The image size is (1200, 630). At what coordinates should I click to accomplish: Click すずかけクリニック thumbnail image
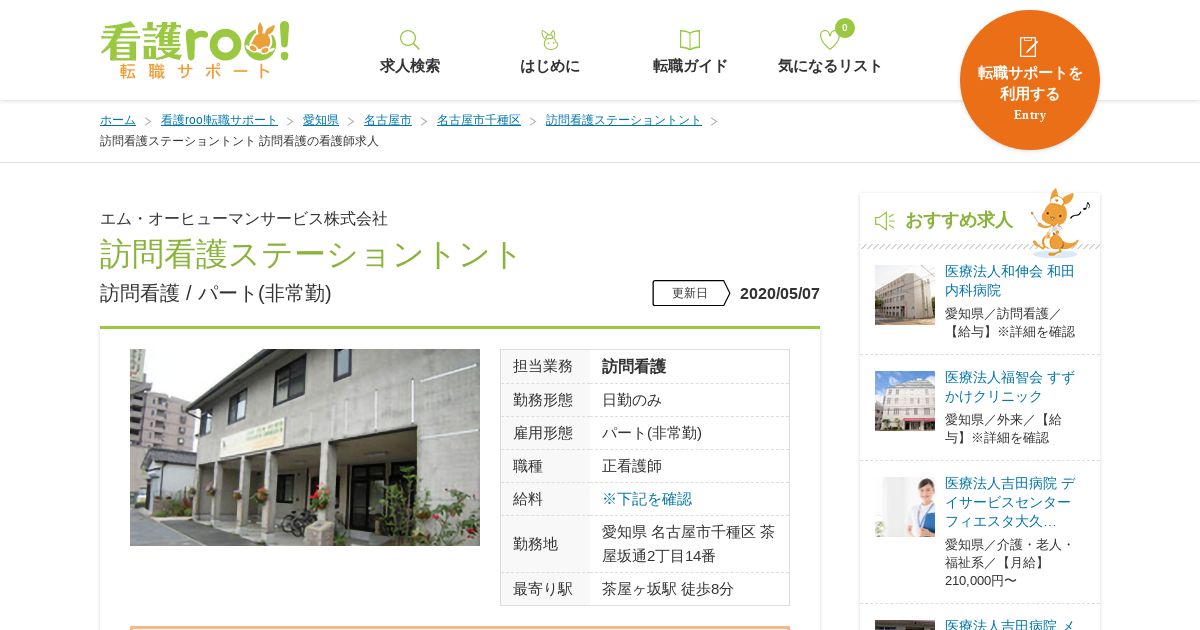(905, 401)
